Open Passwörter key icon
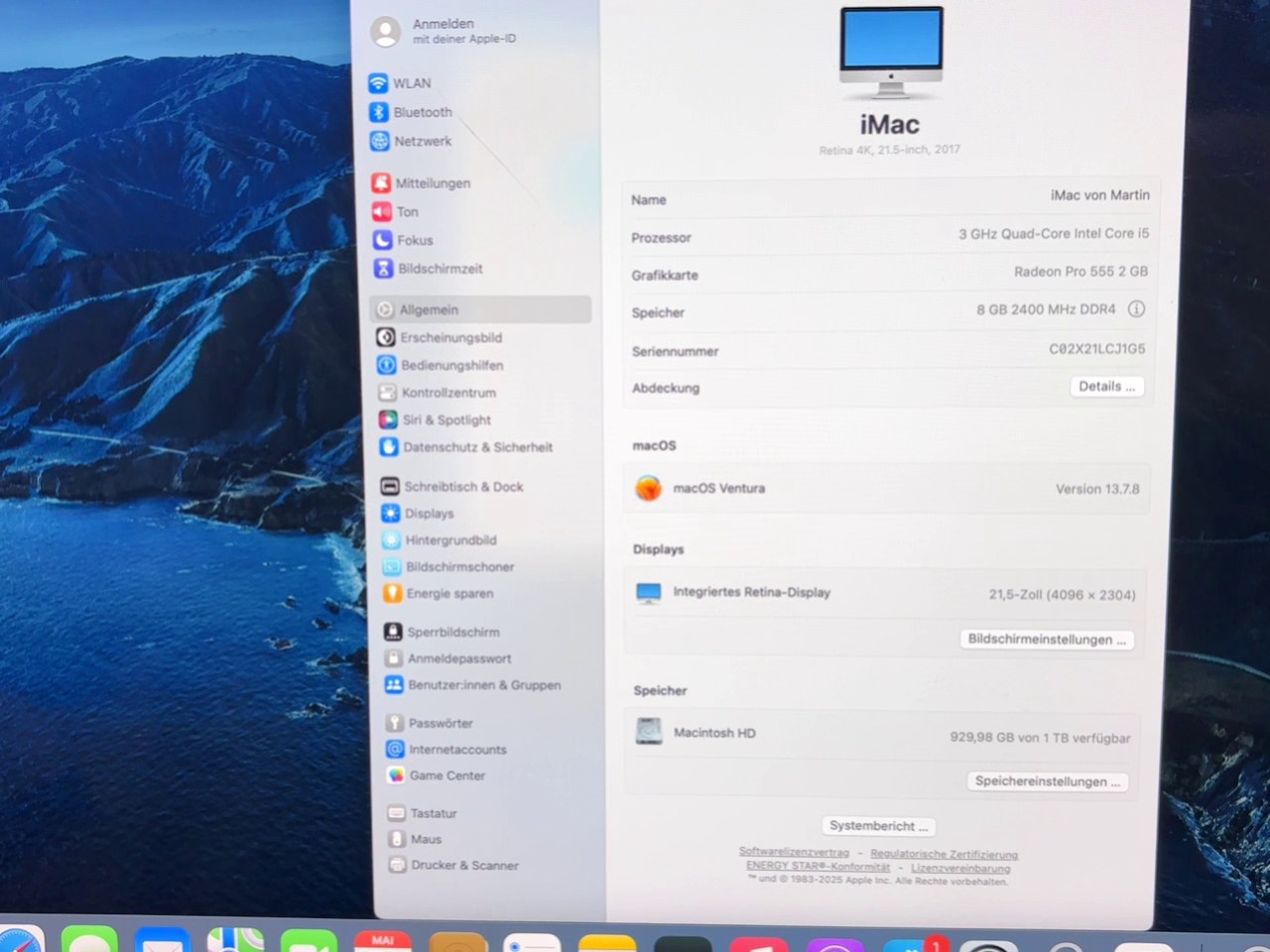Viewport: 1270px width, 952px height. click(x=395, y=723)
